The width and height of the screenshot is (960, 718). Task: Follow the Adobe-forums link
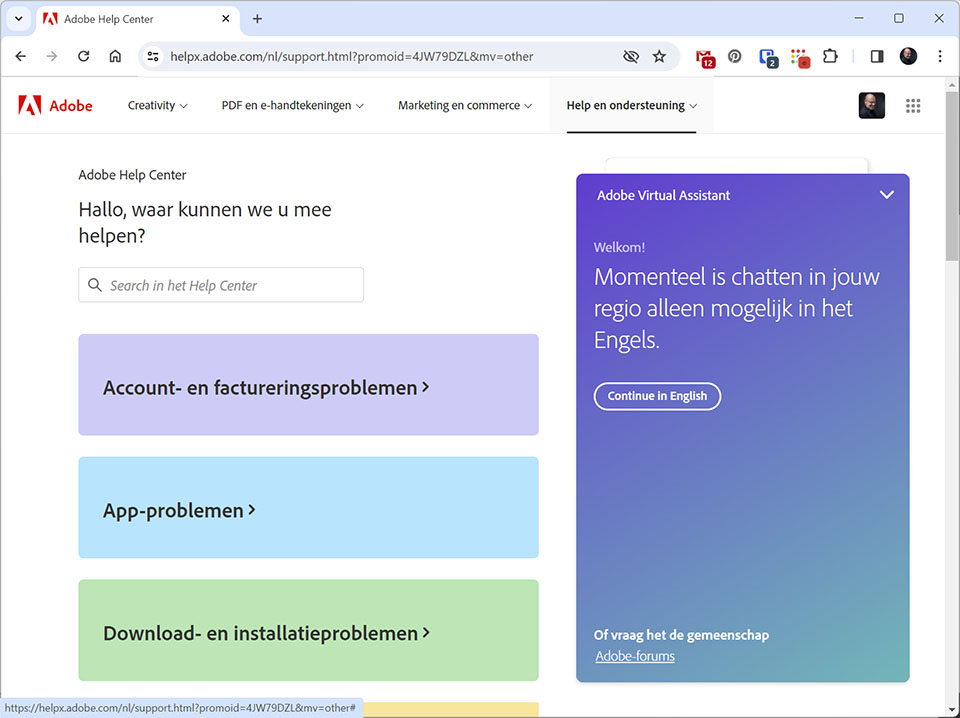(x=635, y=656)
